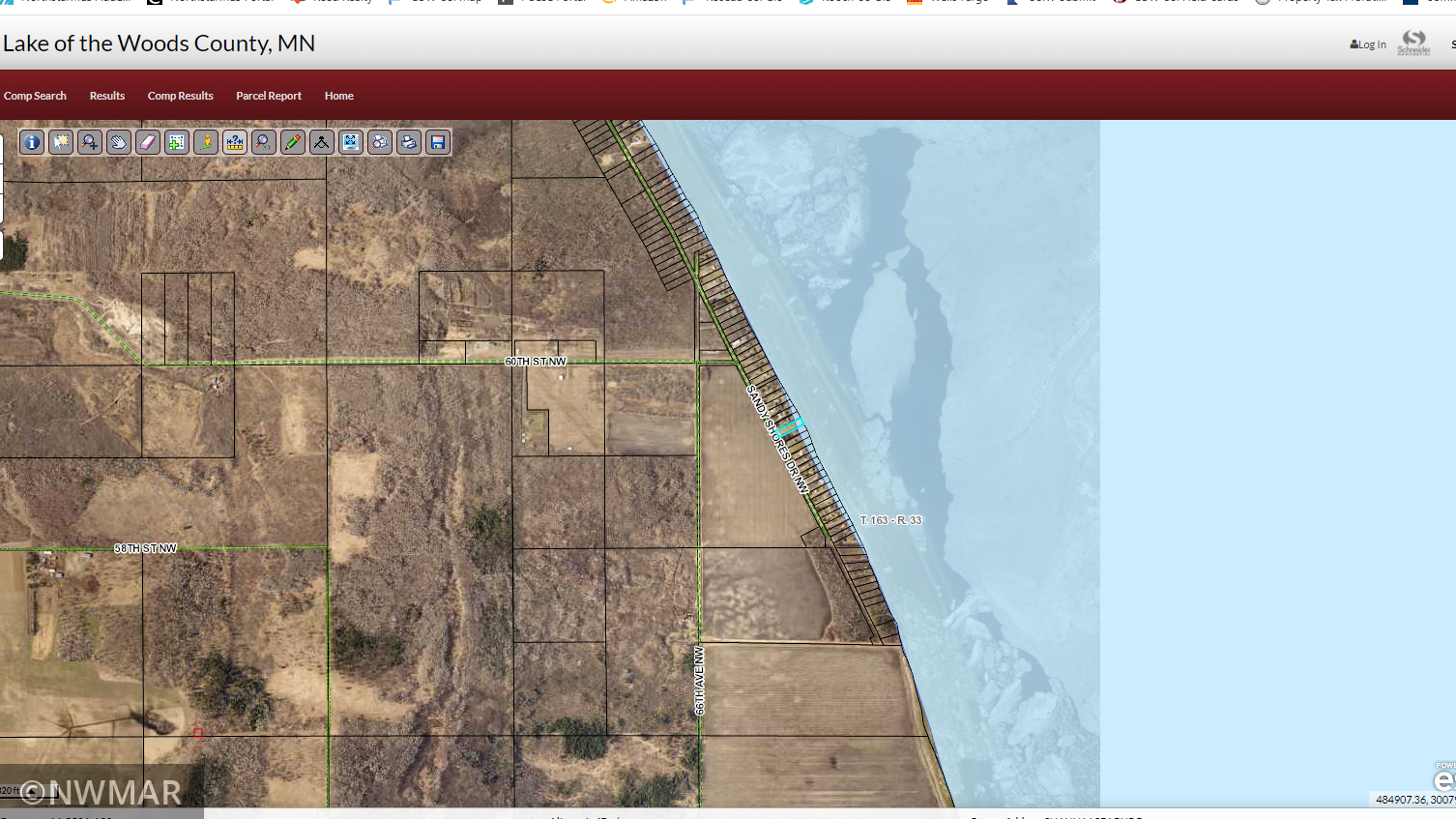
Task: Select the green pencil draw tool
Action: (293, 143)
